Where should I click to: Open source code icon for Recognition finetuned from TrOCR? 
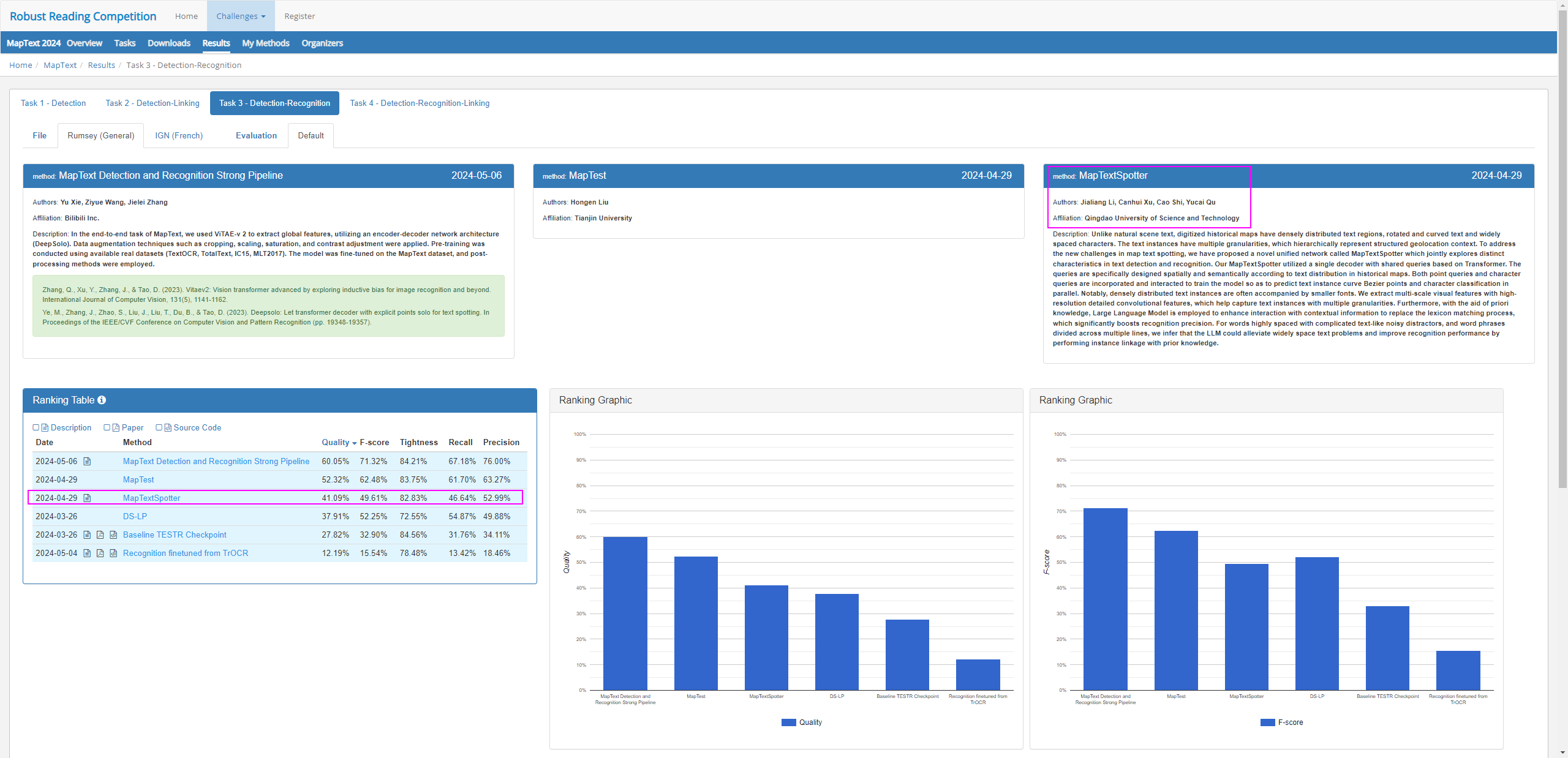pos(113,553)
